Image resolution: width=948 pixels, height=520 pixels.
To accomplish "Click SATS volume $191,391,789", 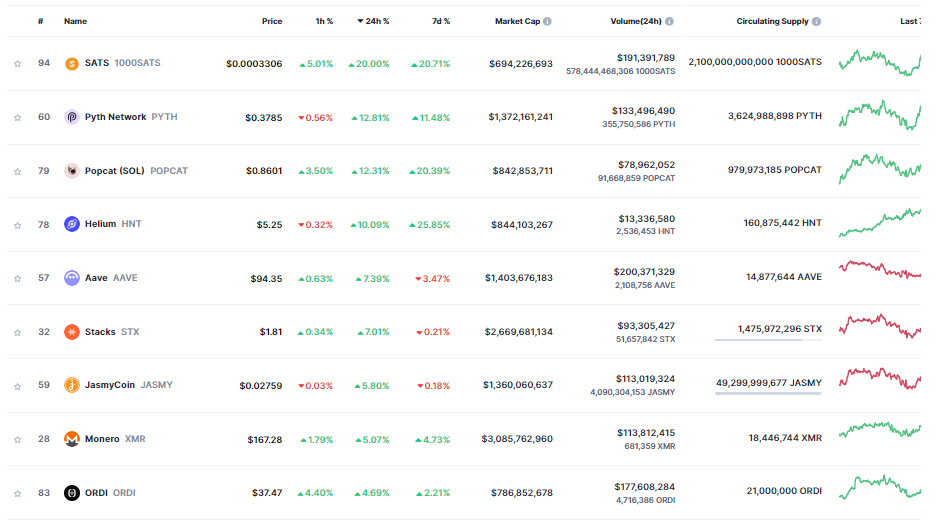I will tap(646, 58).
